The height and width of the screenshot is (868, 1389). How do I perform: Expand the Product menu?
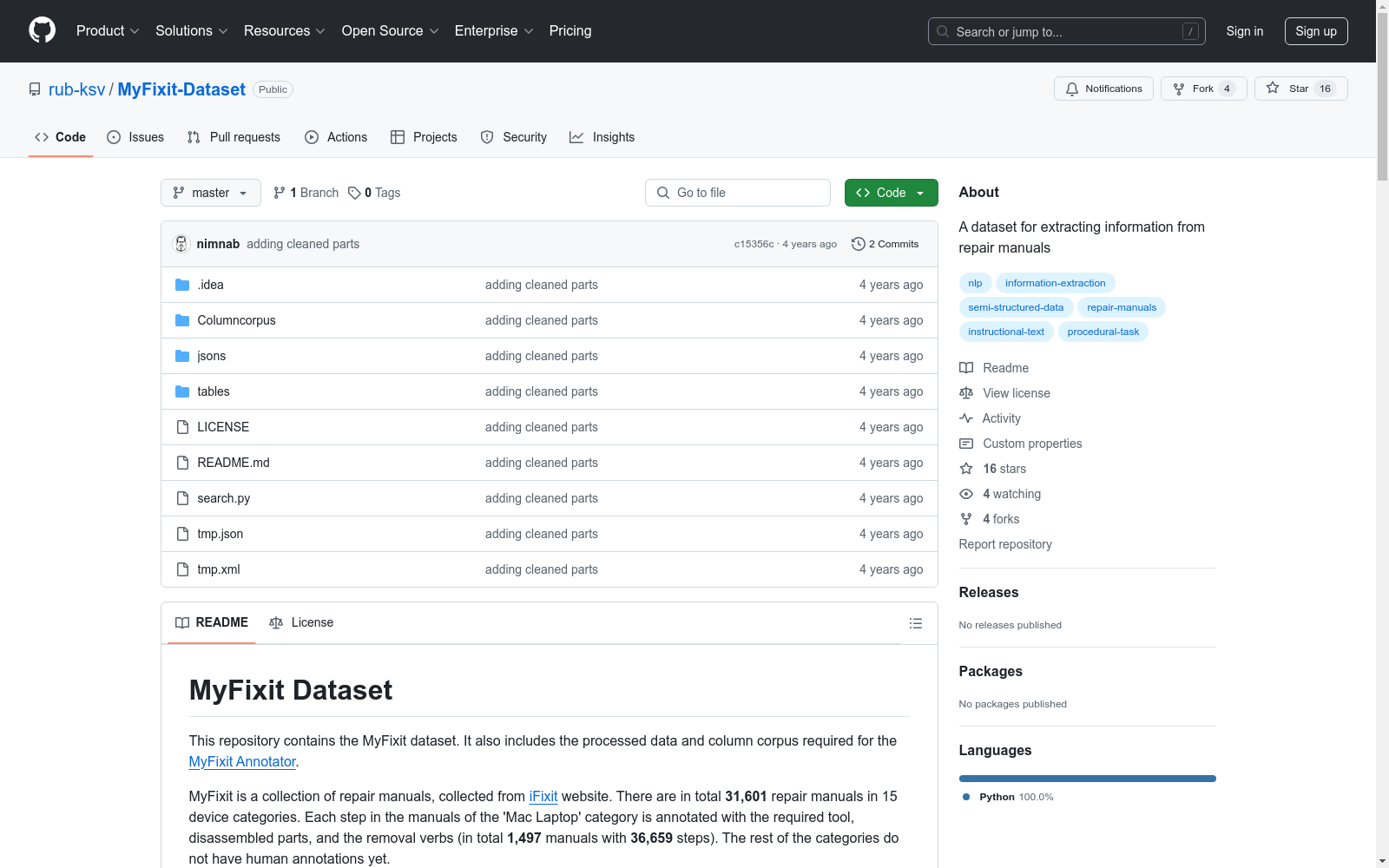[108, 30]
